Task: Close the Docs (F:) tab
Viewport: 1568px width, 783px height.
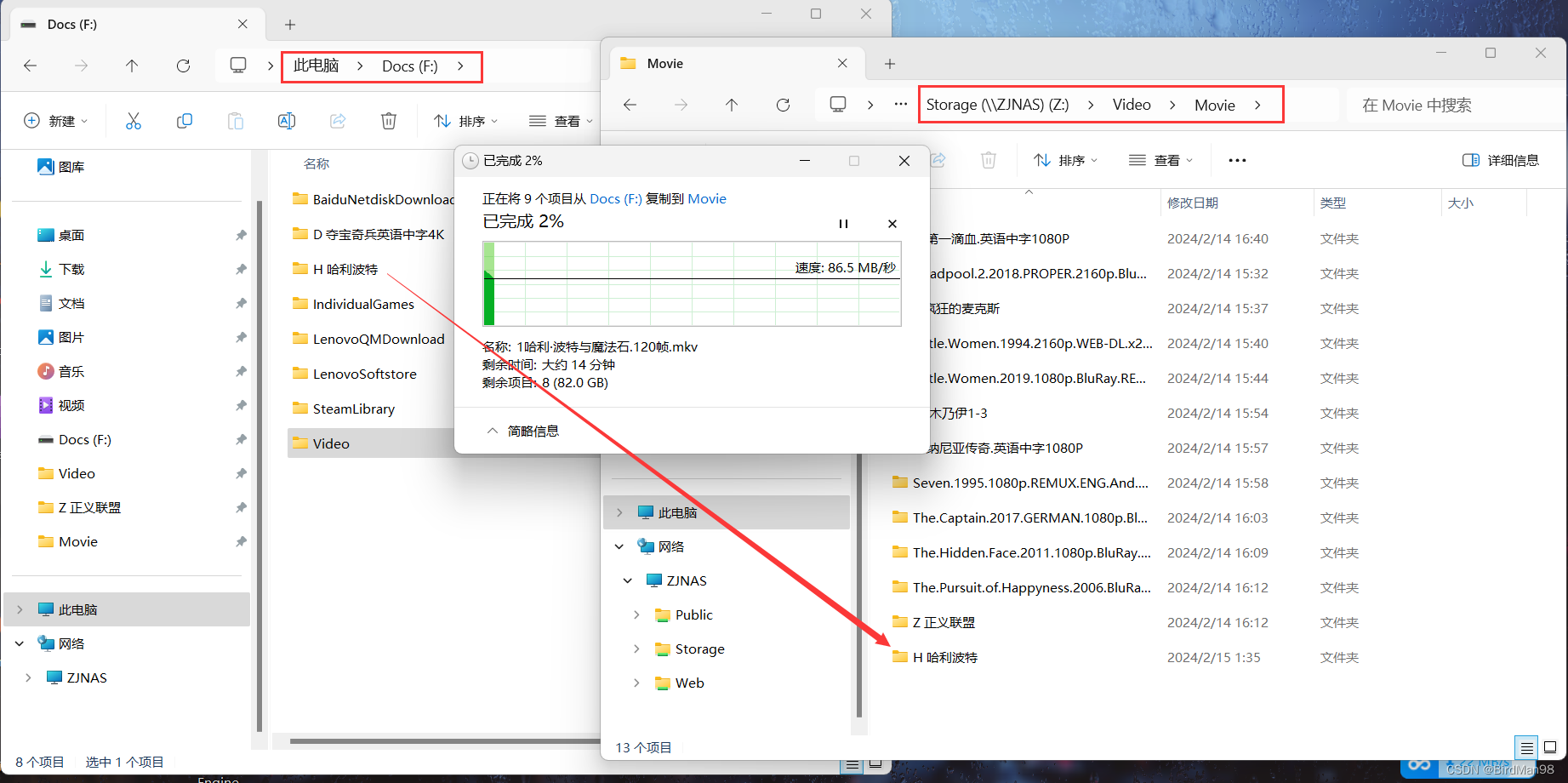Action: (242, 24)
